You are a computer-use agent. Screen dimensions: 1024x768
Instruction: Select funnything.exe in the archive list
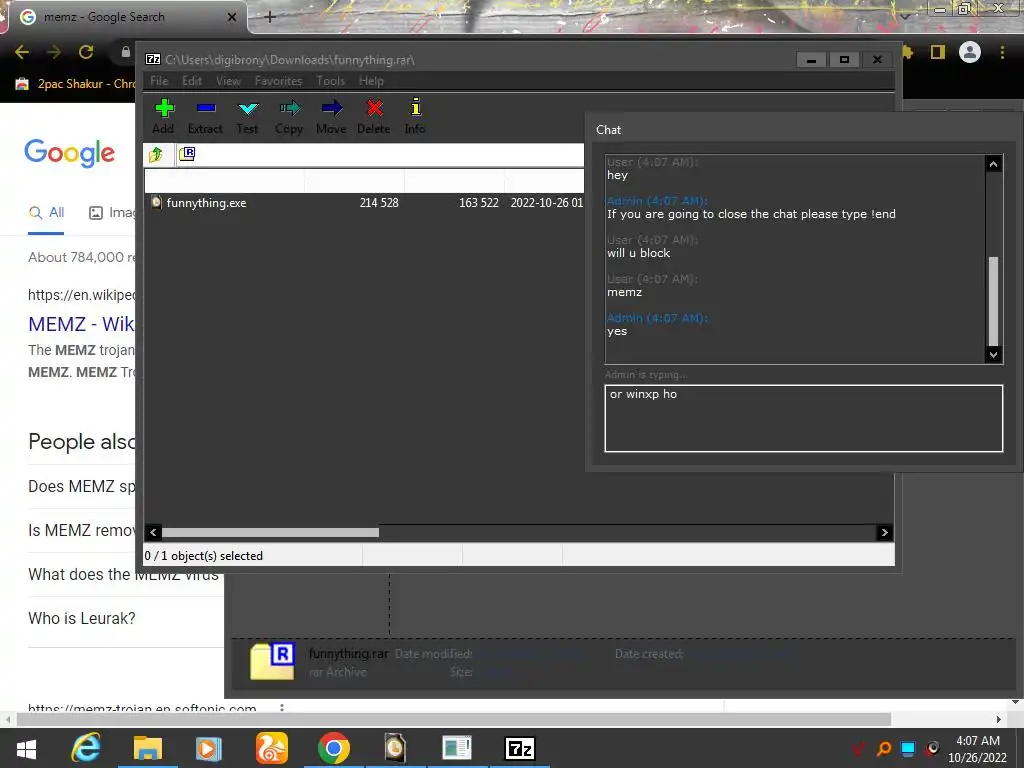tap(206, 203)
